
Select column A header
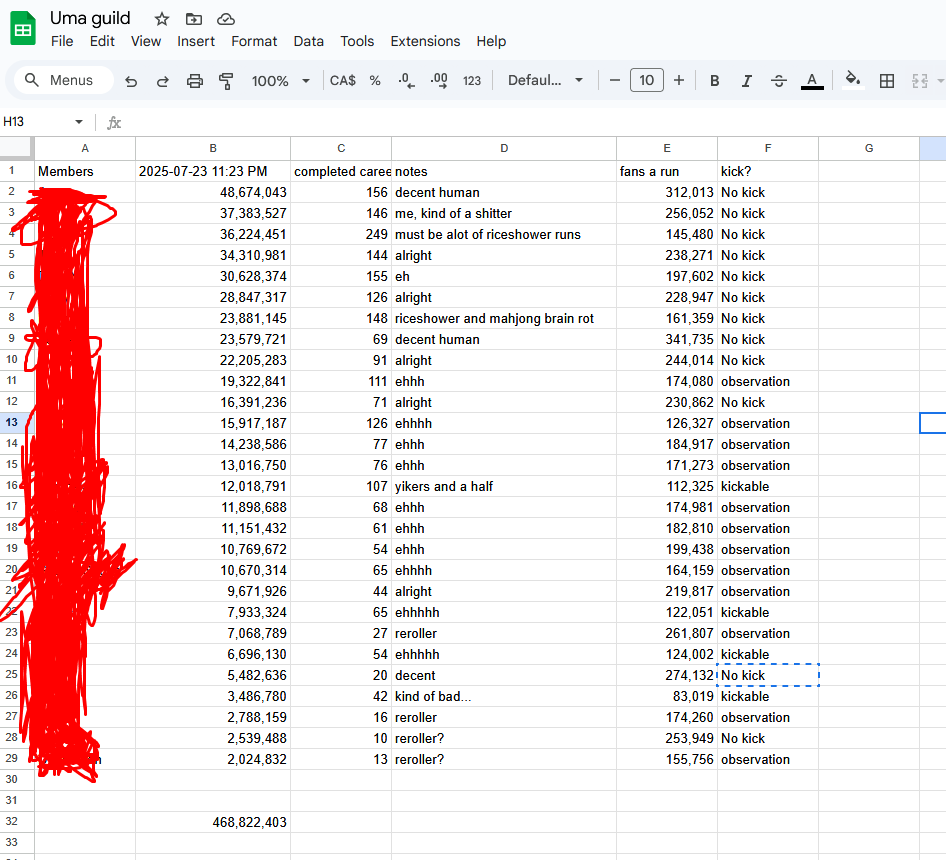[85, 148]
